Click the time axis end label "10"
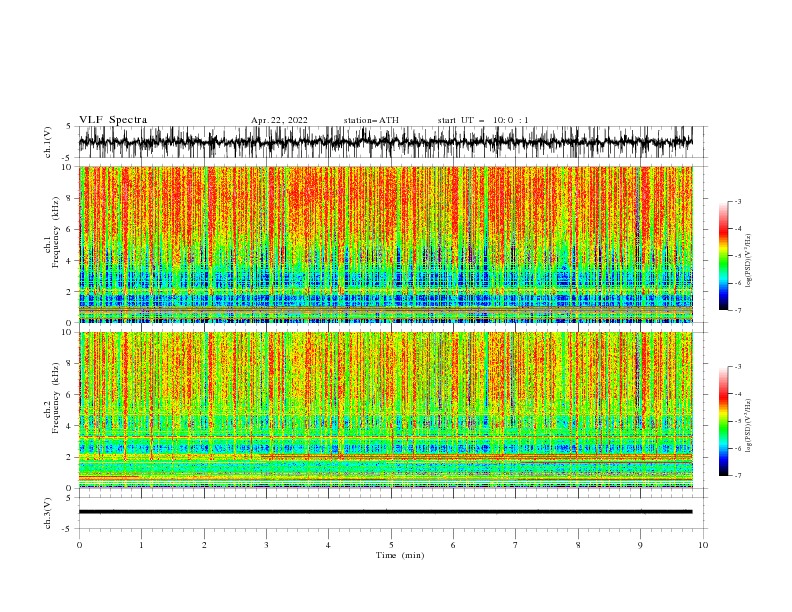This screenshot has width=792, height=612. 703,545
